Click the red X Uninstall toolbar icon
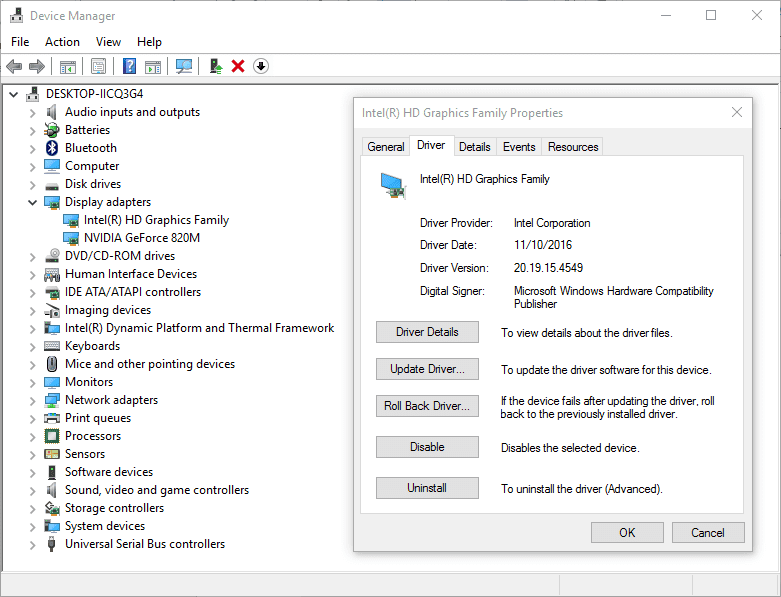The height and width of the screenshot is (597, 781). coord(238,66)
